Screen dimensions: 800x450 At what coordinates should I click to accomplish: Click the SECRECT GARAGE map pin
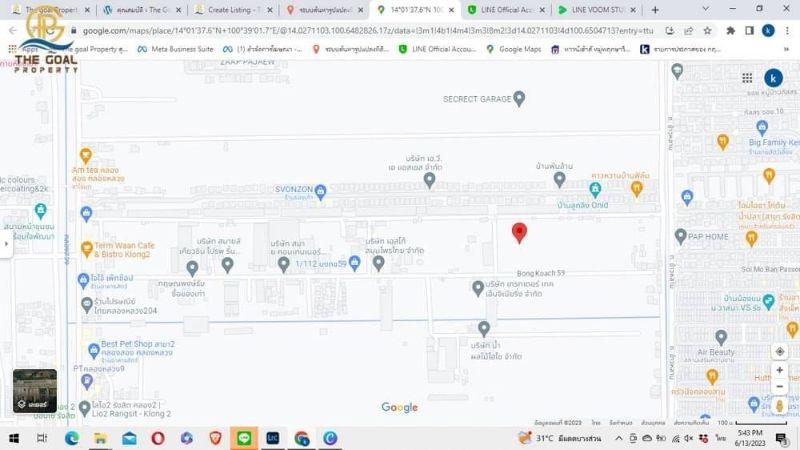(x=519, y=98)
